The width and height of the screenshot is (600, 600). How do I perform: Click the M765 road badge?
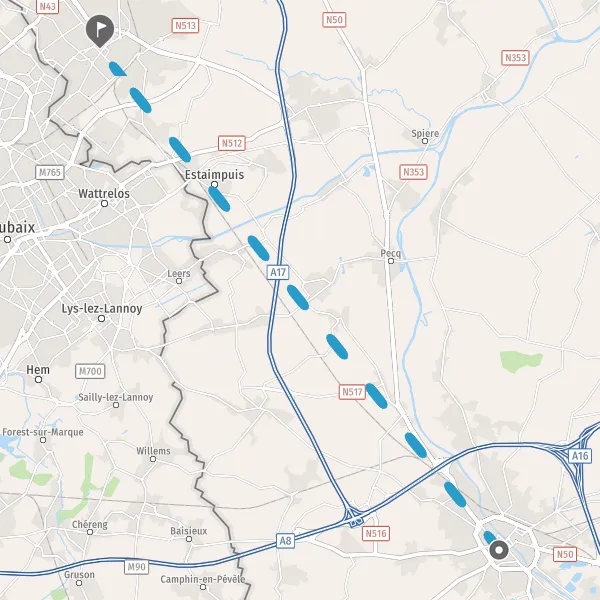click(50, 173)
